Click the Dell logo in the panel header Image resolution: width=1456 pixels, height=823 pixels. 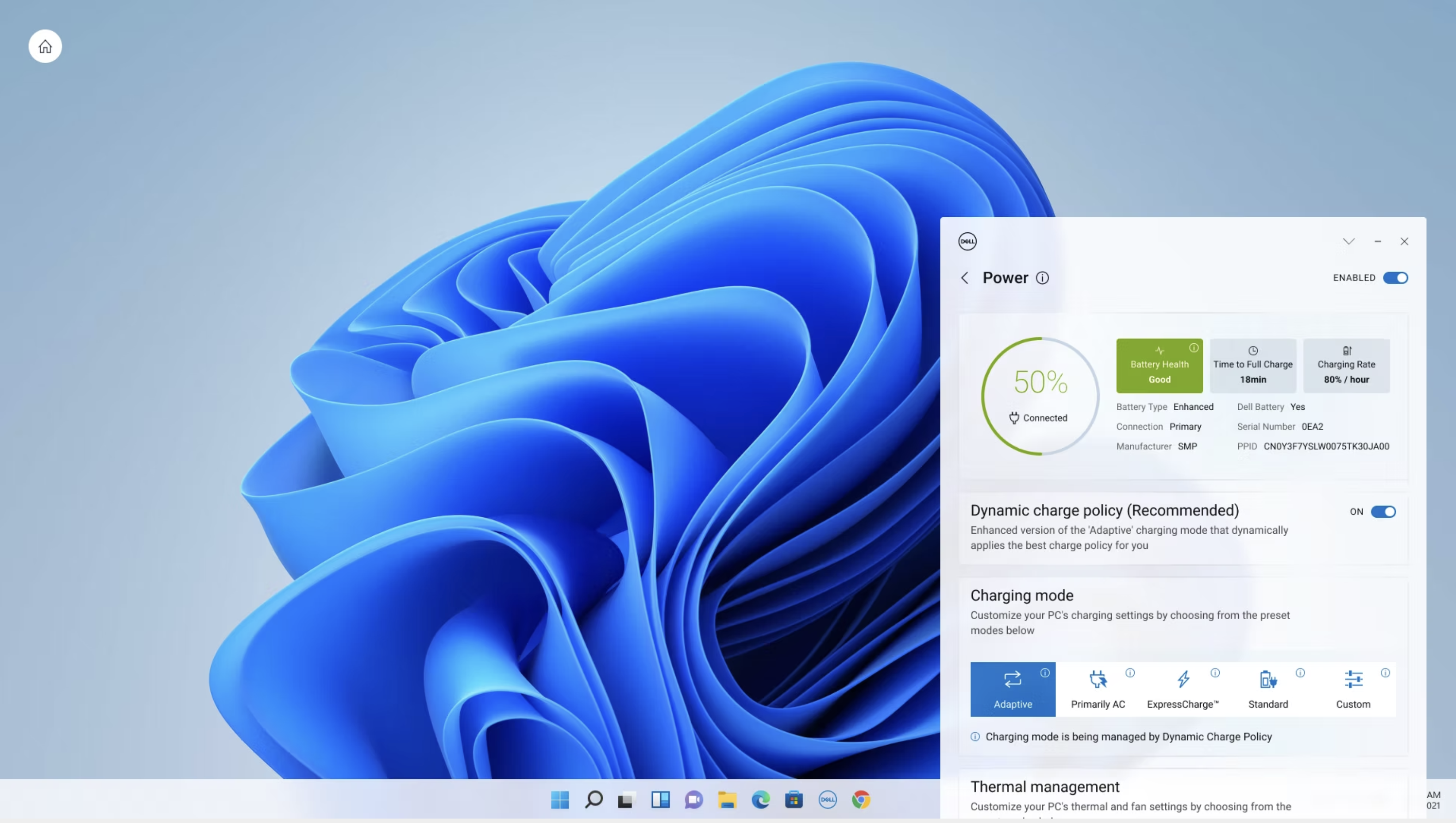(967, 241)
